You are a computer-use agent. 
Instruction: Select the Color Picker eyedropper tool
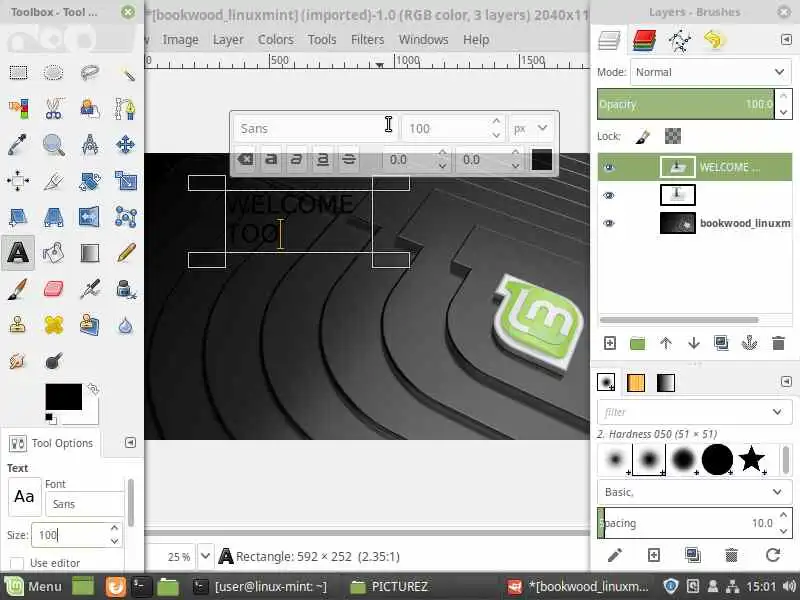pos(18,144)
